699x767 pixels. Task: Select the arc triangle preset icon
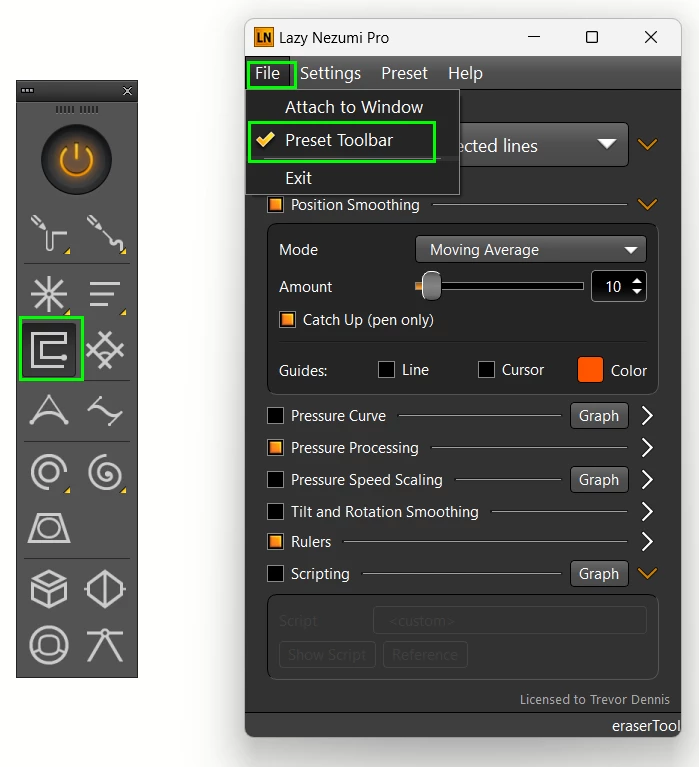click(49, 410)
